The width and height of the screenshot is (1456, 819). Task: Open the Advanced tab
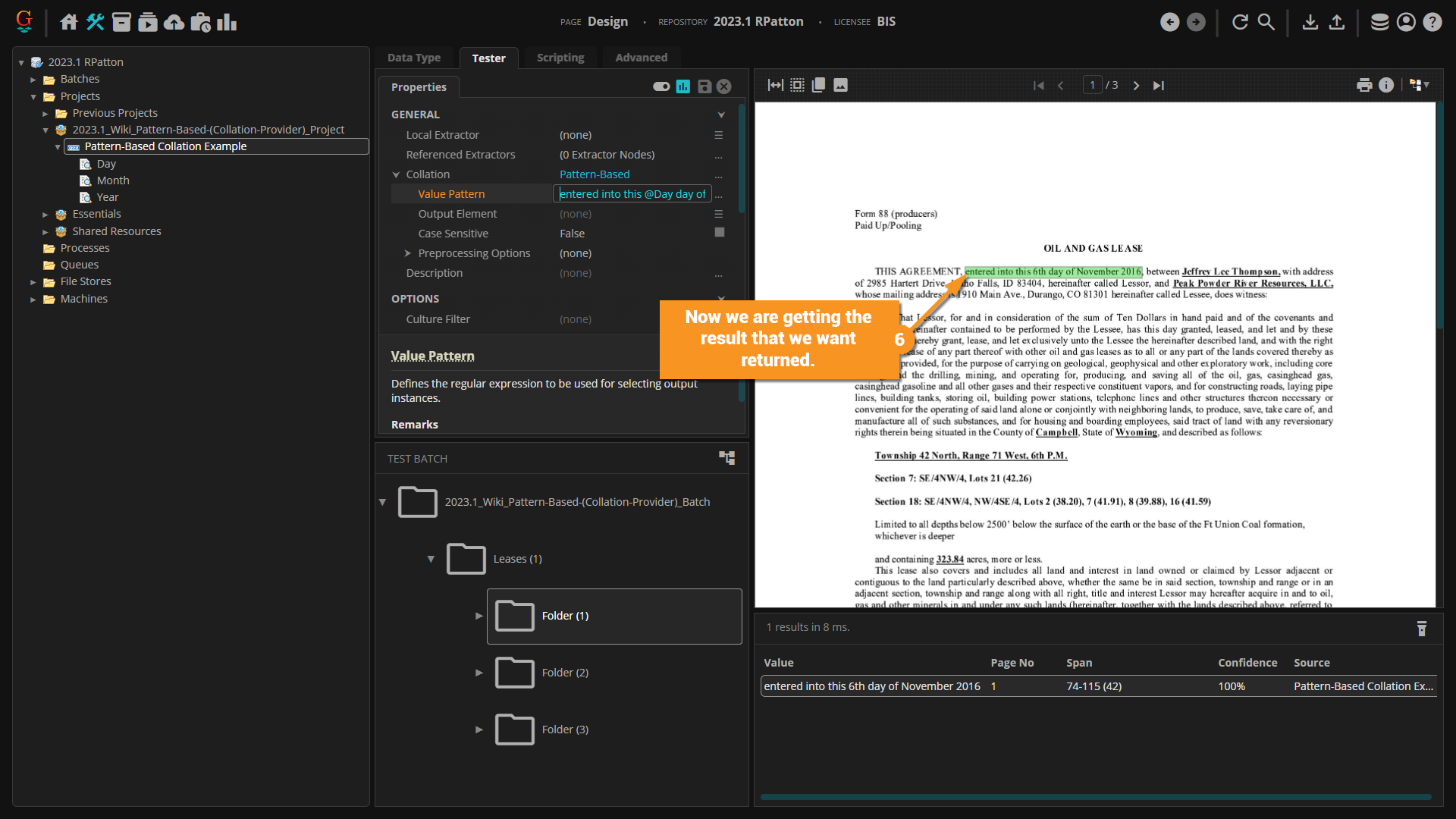tap(641, 58)
